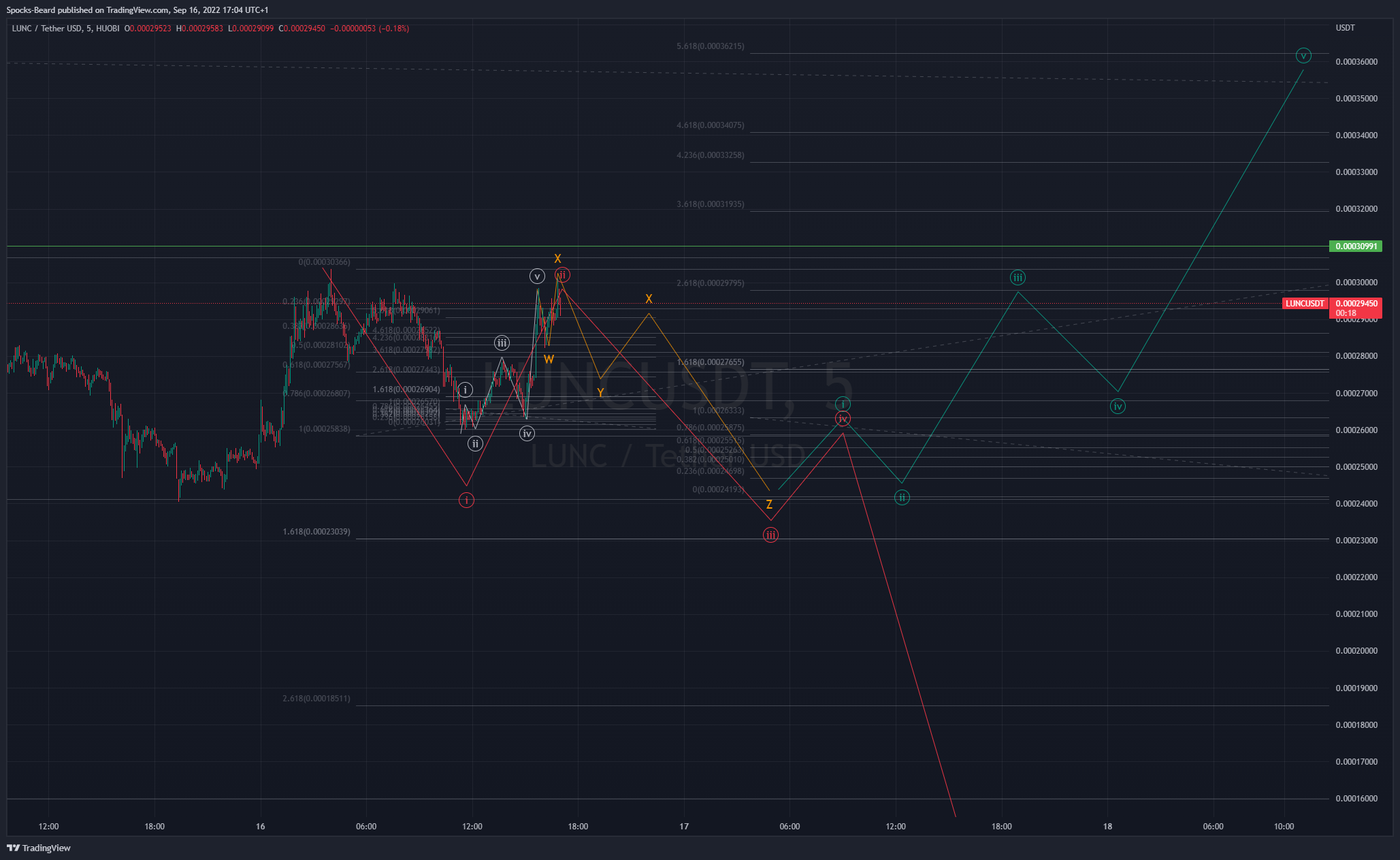This screenshot has width=1400, height=860.
Task: Select the 0(0.00030366) Fibonacci label
Action: (325, 262)
